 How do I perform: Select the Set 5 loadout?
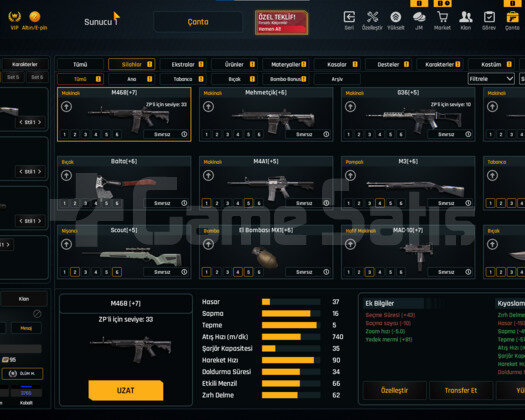pyautogui.click(x=13, y=77)
